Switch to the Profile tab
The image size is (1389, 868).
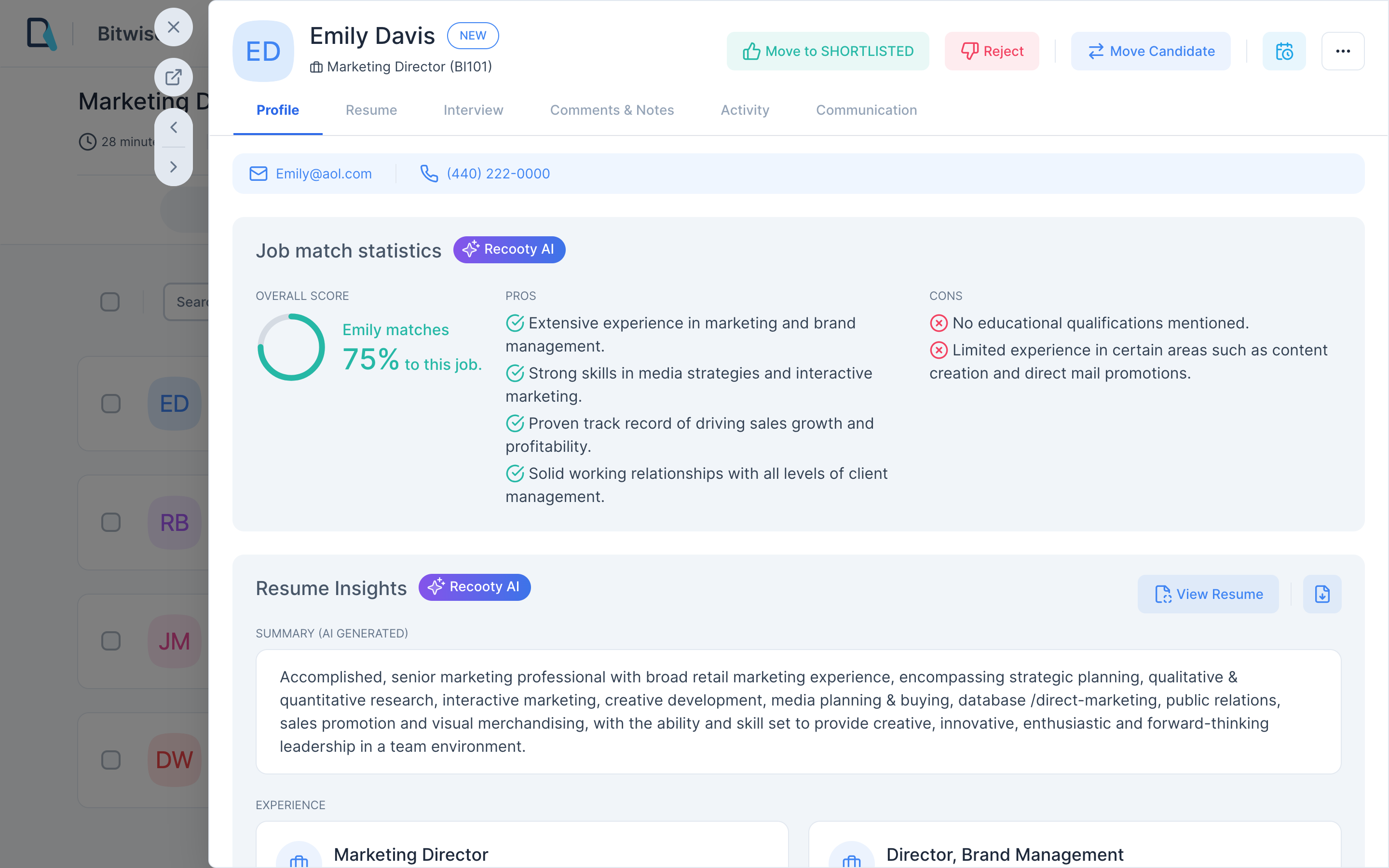tap(278, 110)
